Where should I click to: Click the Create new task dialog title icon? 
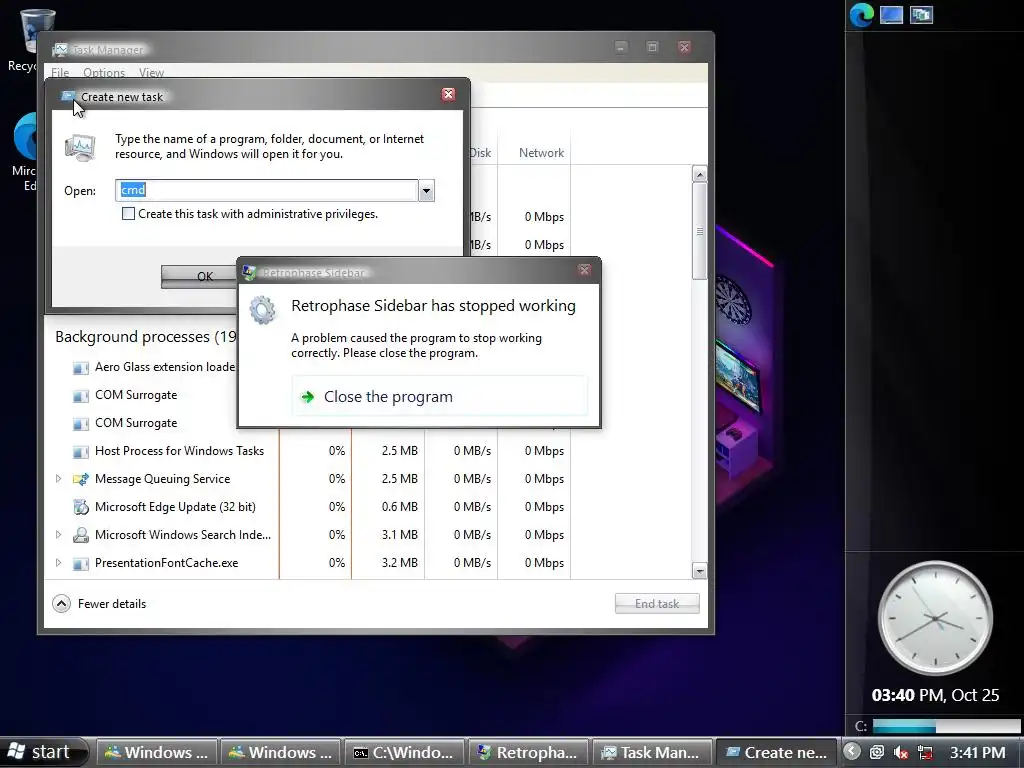point(67,97)
